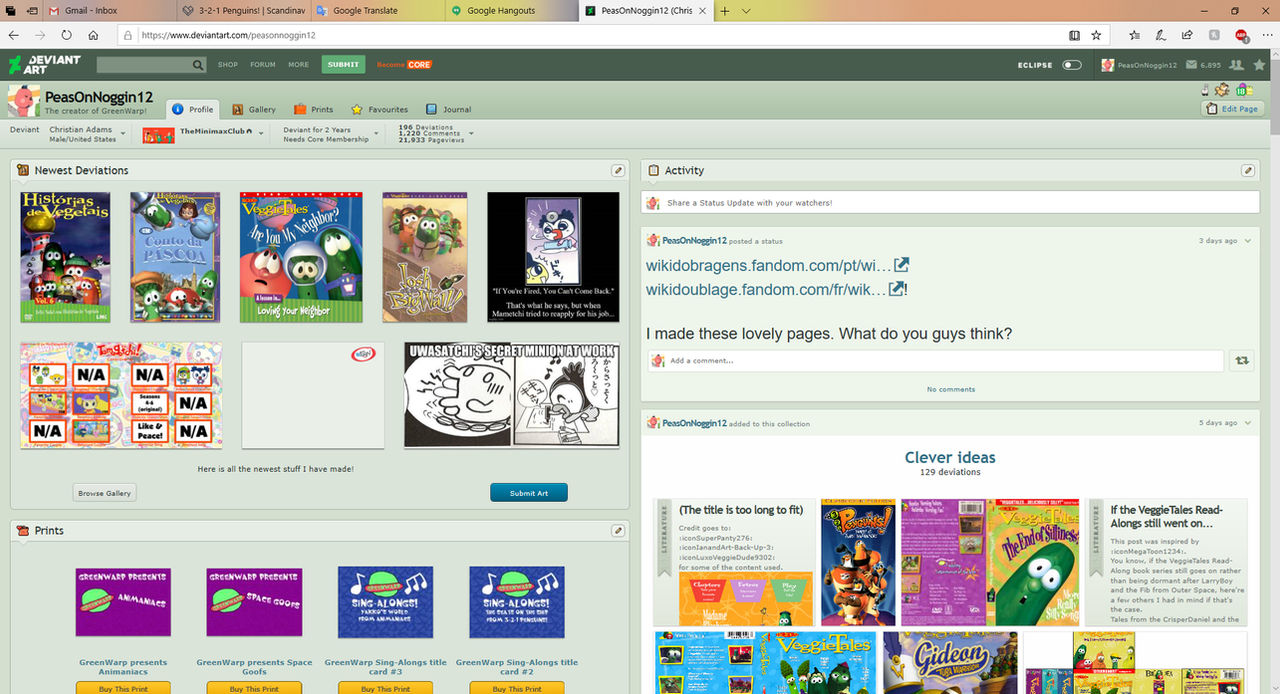Click the browser address bar URL

point(228,35)
